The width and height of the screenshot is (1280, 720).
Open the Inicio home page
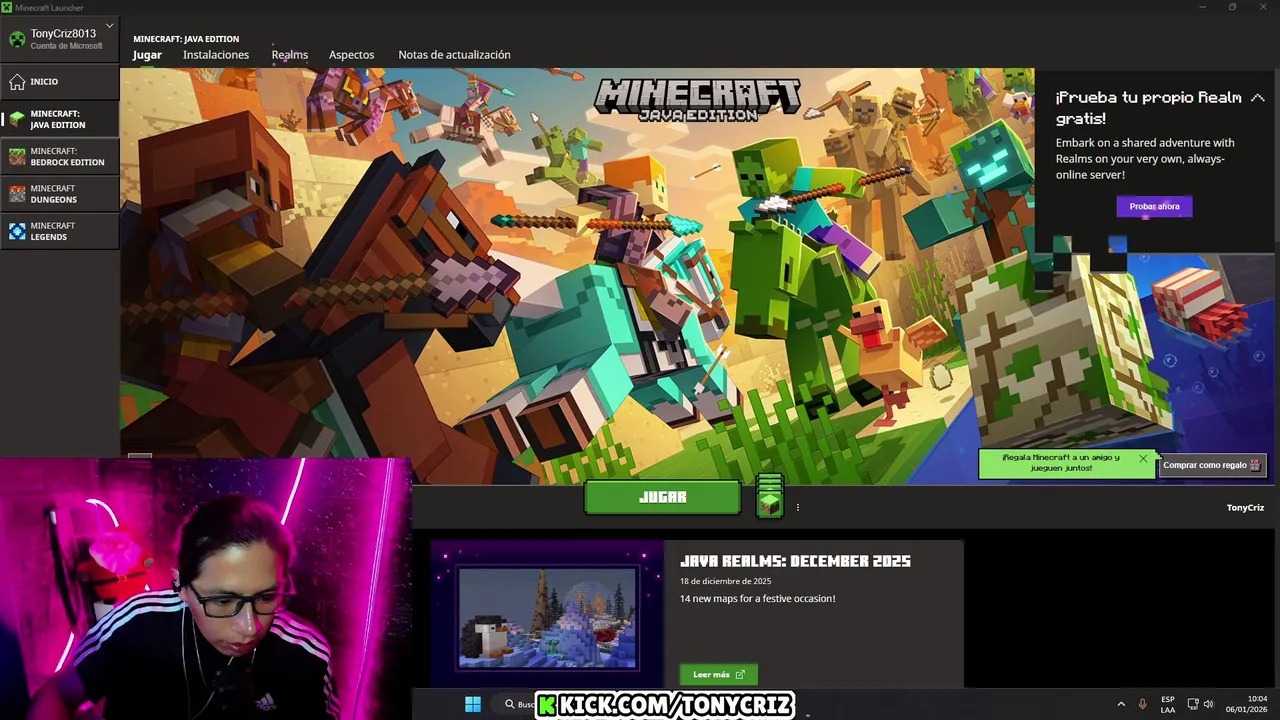click(x=60, y=82)
